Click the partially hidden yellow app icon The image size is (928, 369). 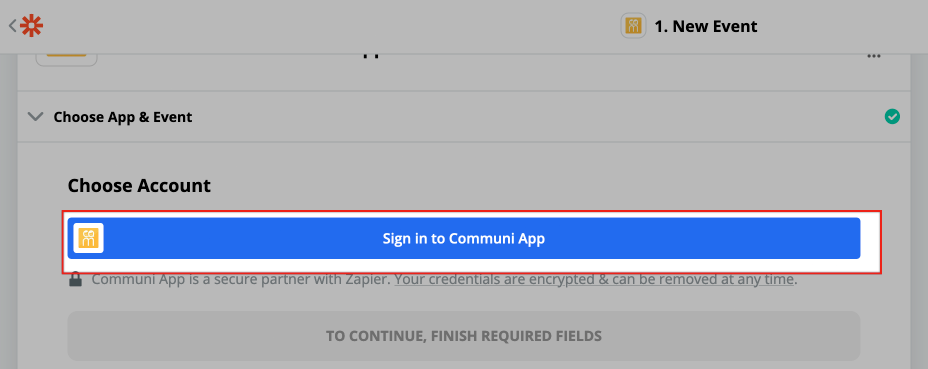(x=66, y=60)
